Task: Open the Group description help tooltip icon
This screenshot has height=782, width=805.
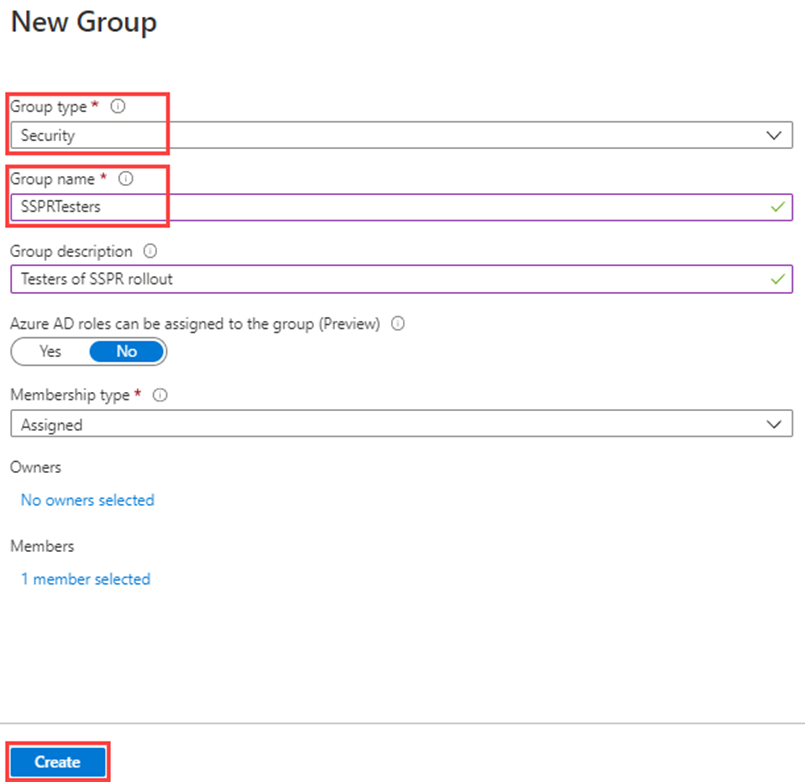Action: pyautogui.click(x=148, y=251)
